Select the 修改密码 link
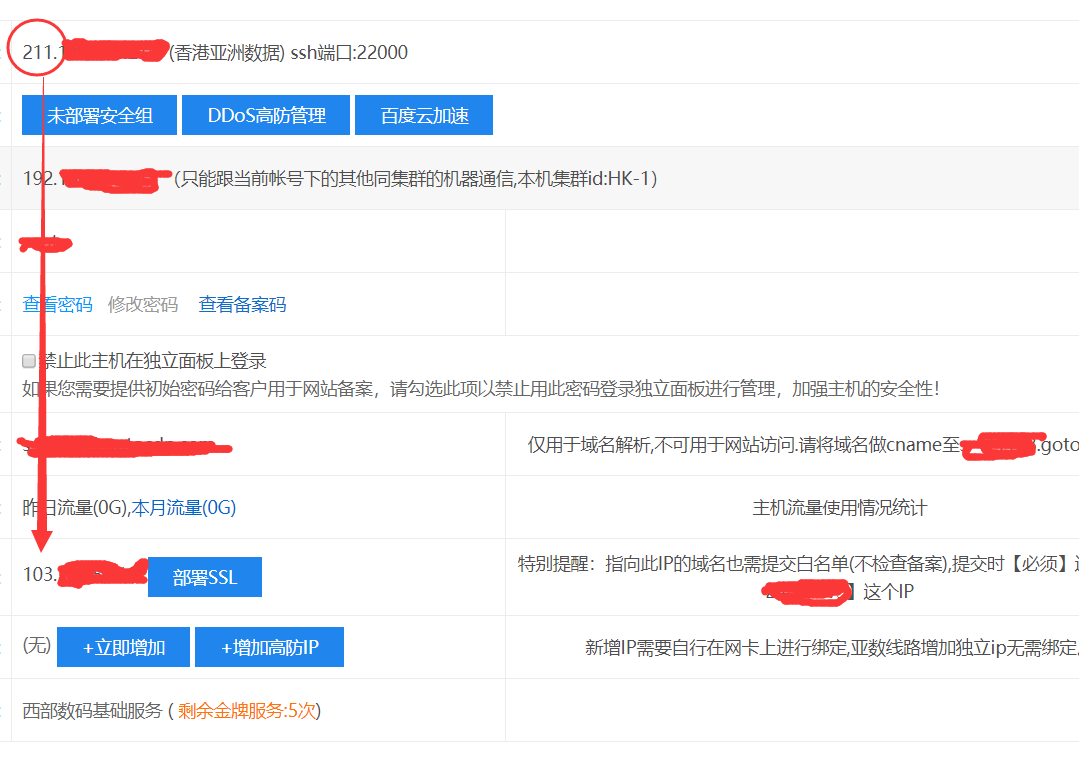The width and height of the screenshot is (1079, 760). pos(143,304)
